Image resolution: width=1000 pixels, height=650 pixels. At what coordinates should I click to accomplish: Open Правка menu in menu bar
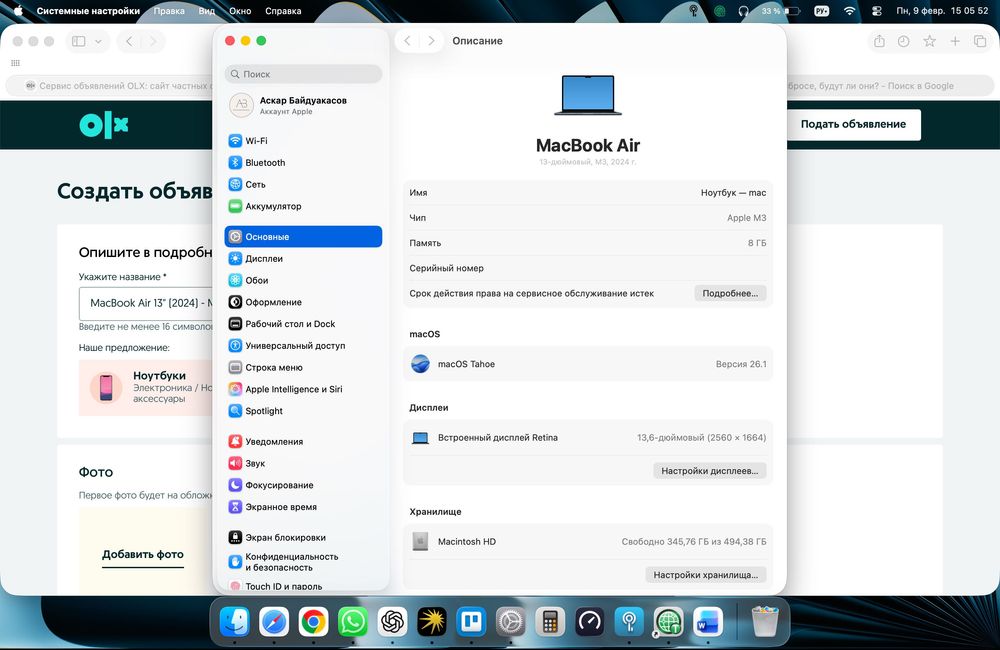[169, 11]
